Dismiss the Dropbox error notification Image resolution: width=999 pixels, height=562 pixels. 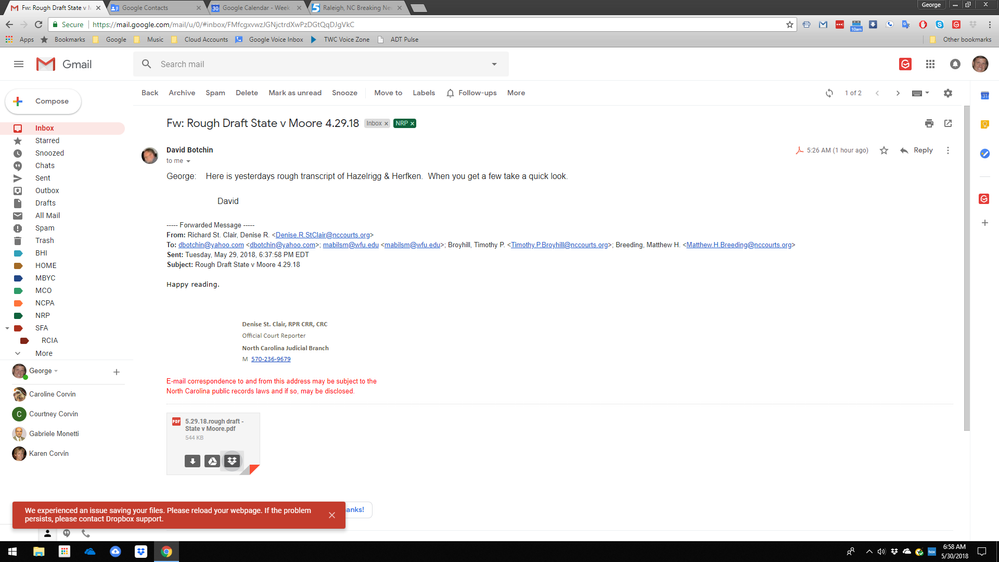[x=332, y=515]
